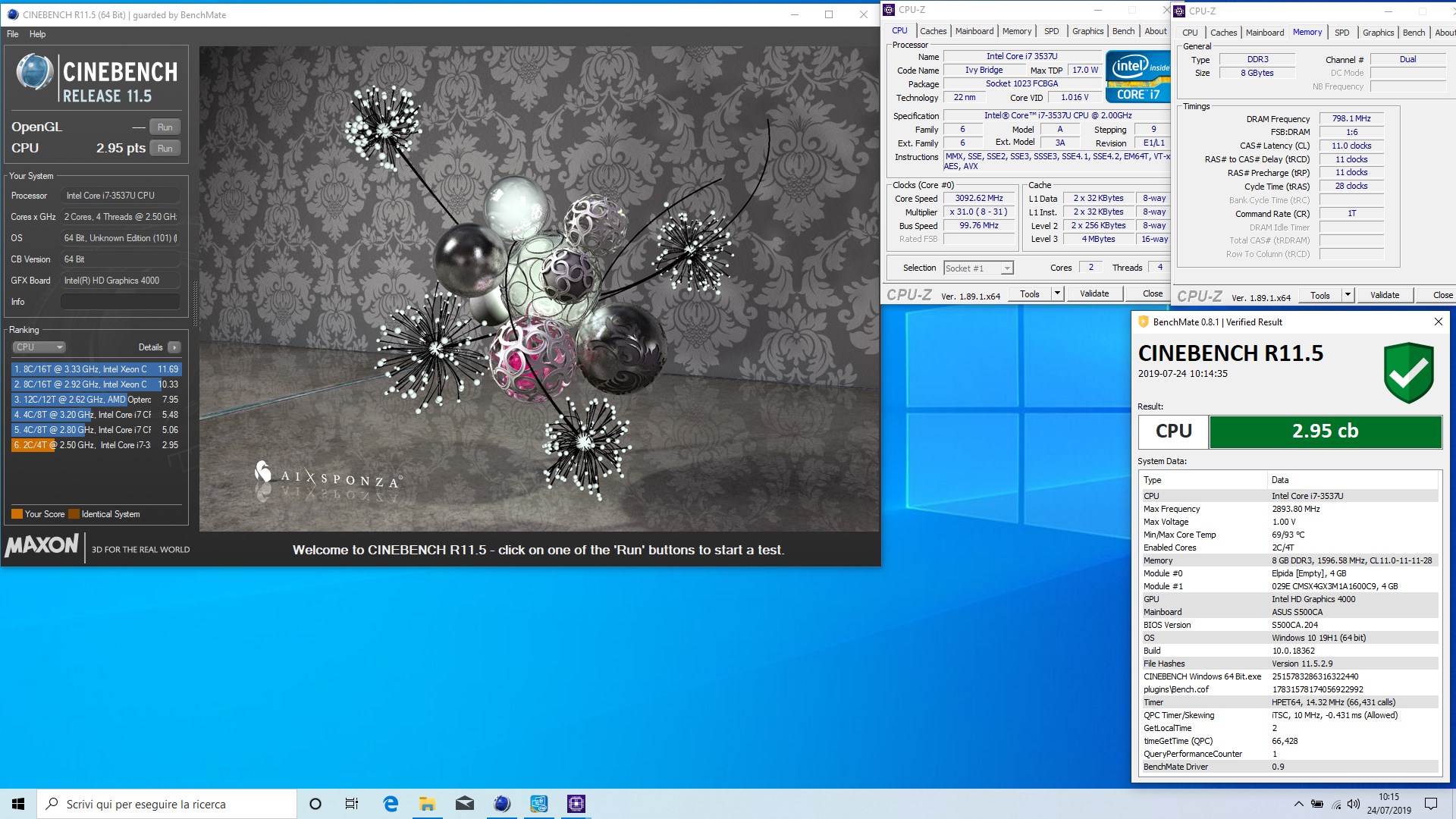The image size is (1456, 819).
Task: Open Mainboard tab in right CPU-Z window
Action: (x=1265, y=33)
